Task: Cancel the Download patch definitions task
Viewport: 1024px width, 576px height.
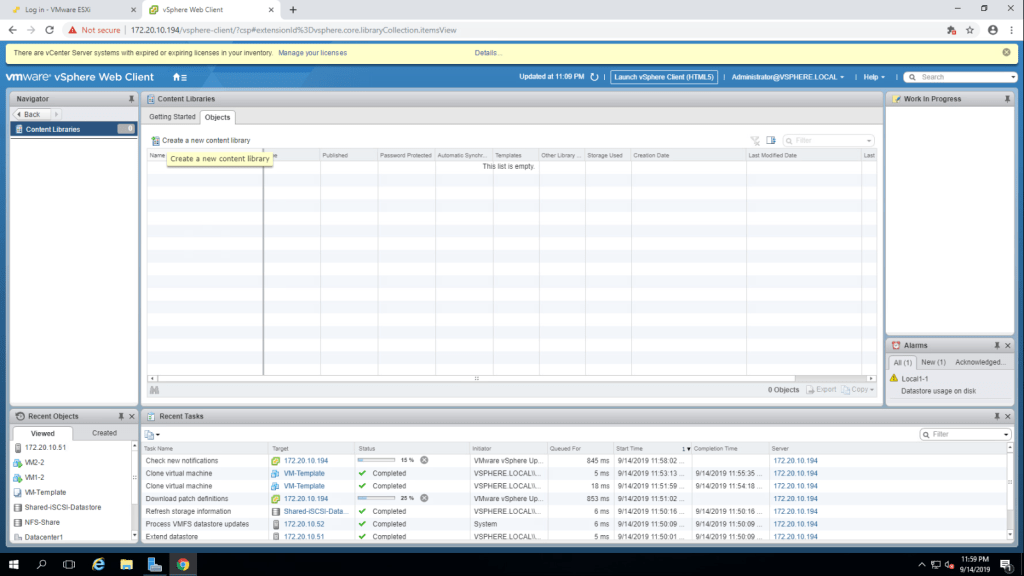Action: (x=424, y=498)
